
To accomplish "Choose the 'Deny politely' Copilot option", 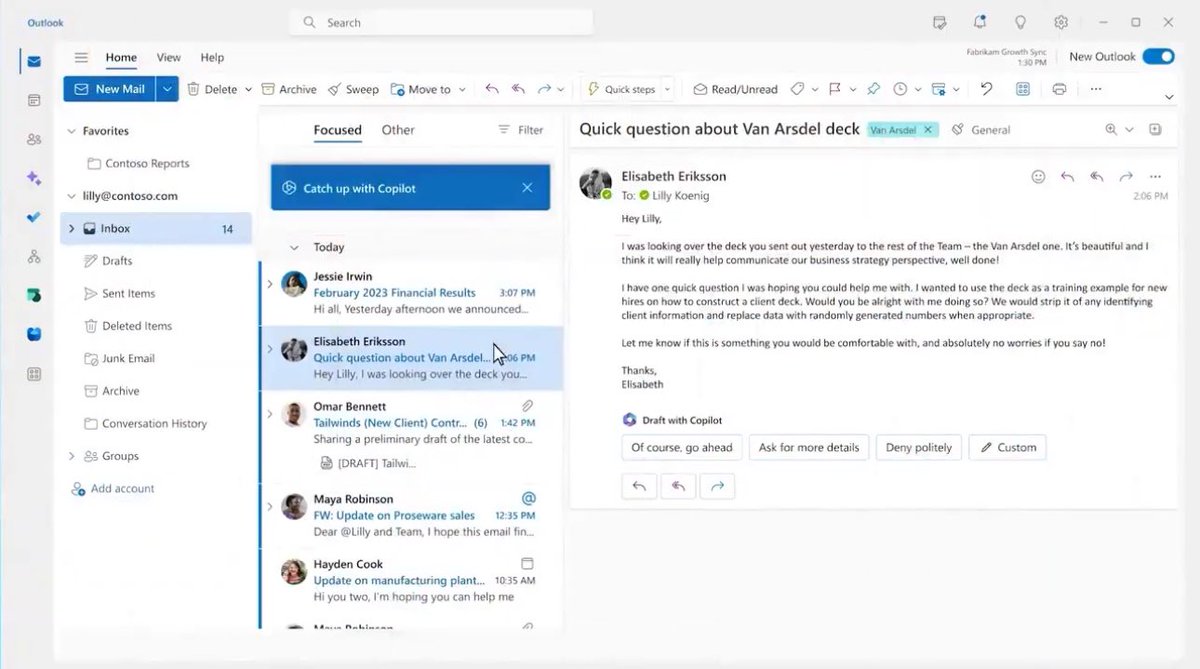I will pos(919,447).
